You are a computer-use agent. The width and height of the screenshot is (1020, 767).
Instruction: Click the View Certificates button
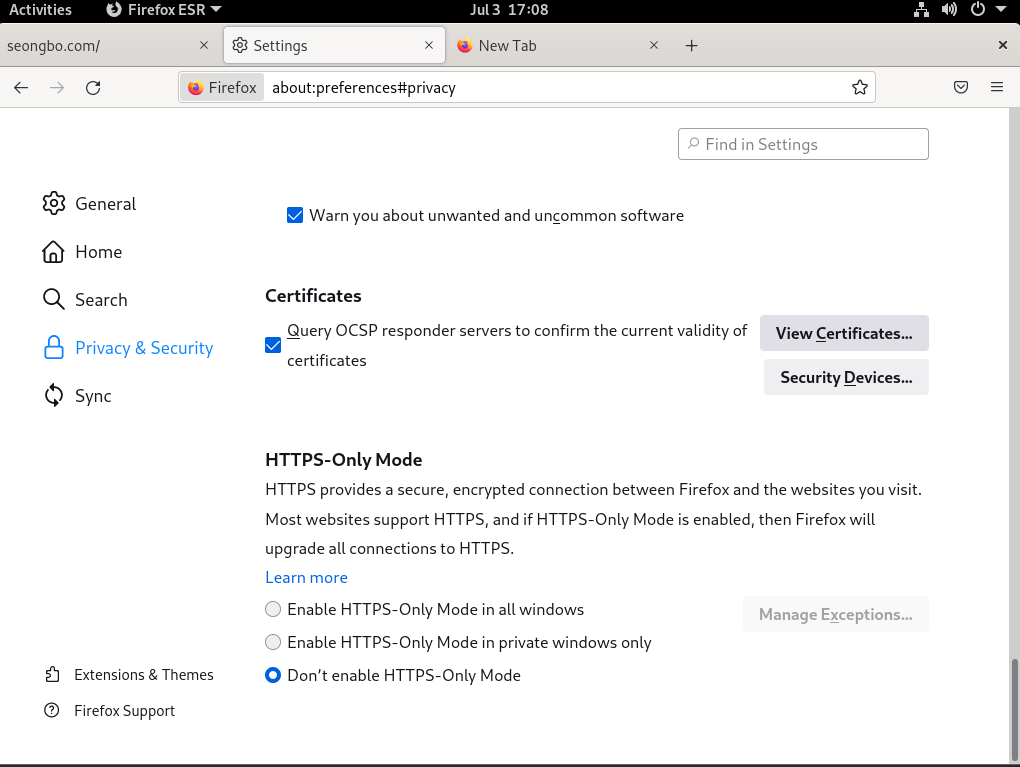point(844,333)
